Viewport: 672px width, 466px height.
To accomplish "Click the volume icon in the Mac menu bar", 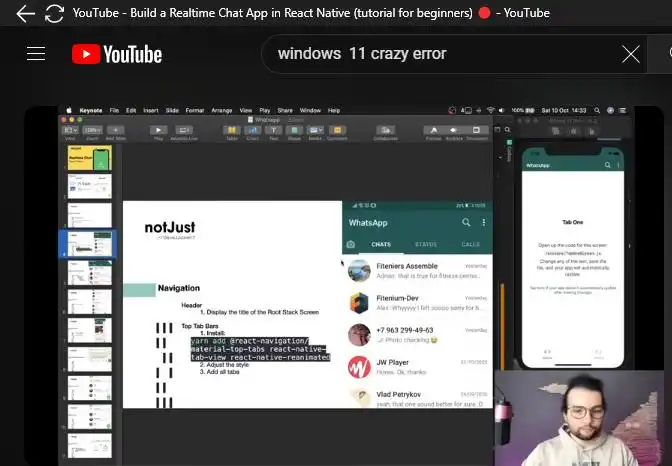I will pyautogui.click(x=501, y=110).
